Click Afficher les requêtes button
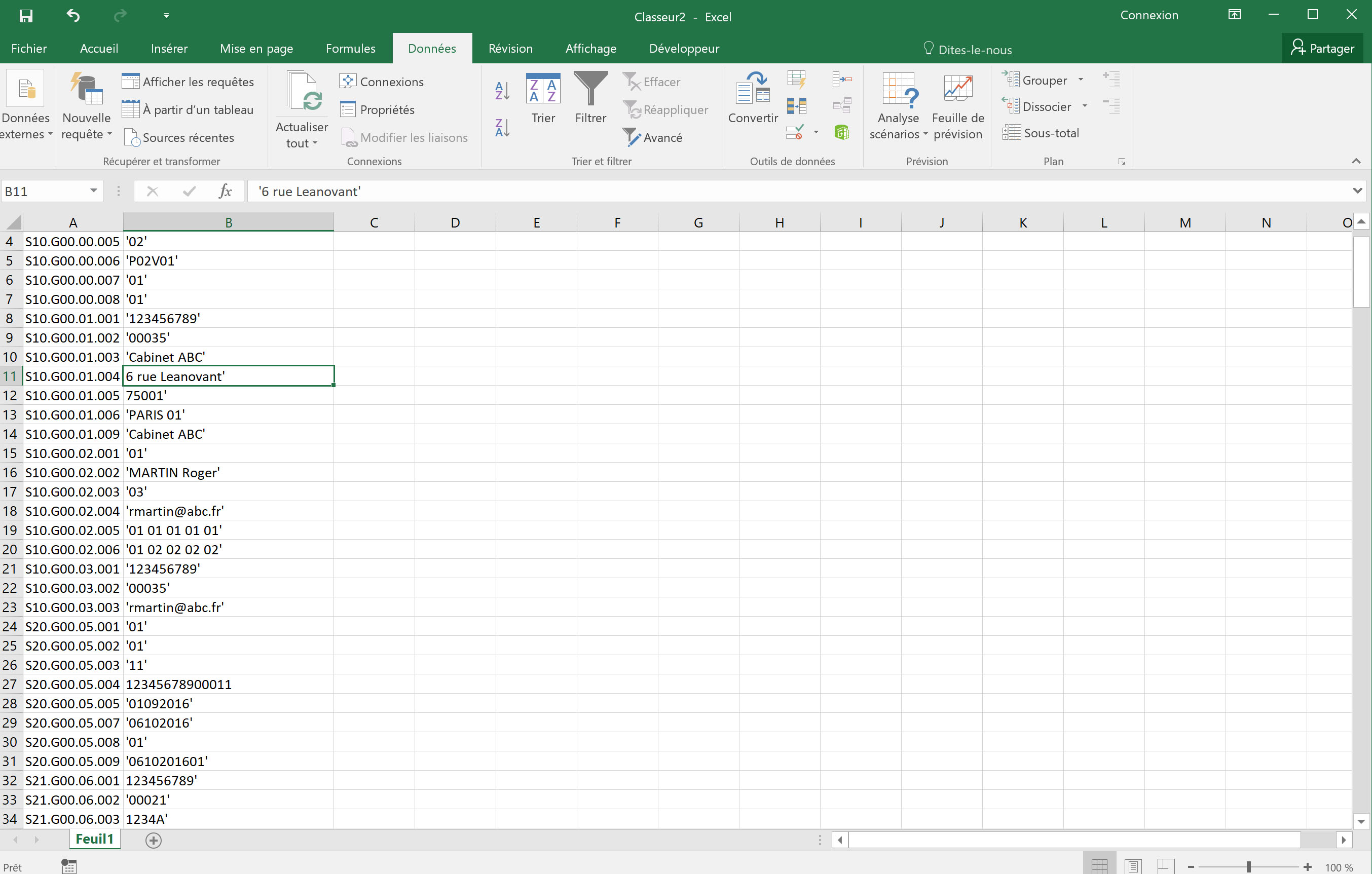This screenshot has width=1372, height=874. pyautogui.click(x=188, y=82)
